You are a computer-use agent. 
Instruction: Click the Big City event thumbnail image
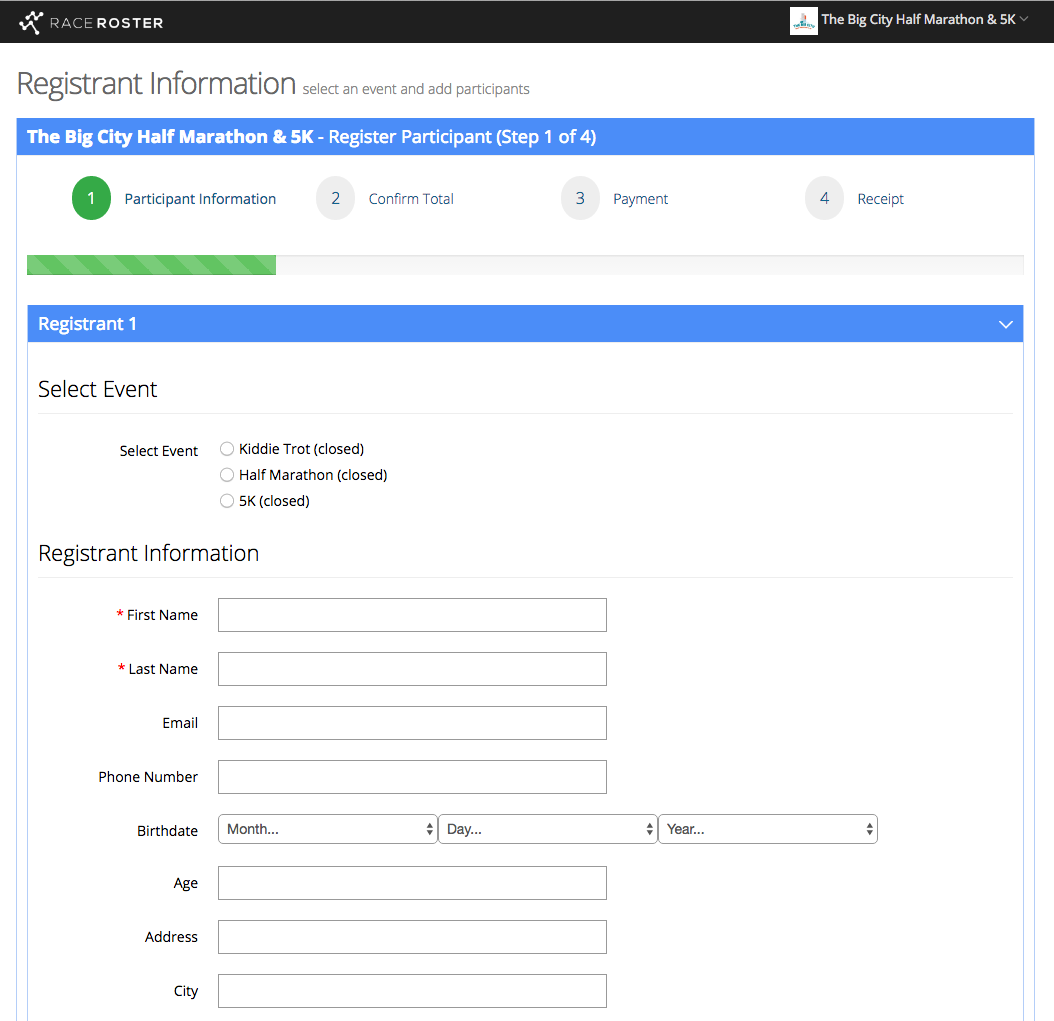[803, 21]
